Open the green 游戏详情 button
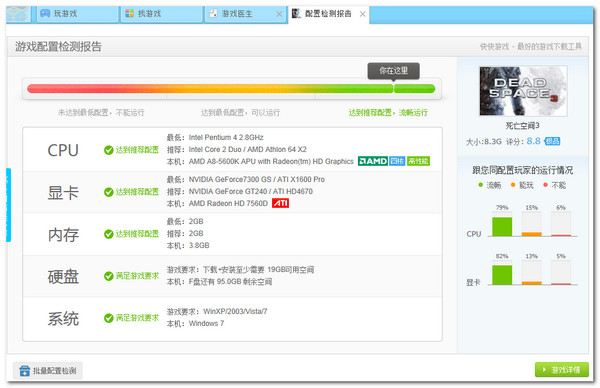This screenshot has height=388, width=600. (x=561, y=370)
